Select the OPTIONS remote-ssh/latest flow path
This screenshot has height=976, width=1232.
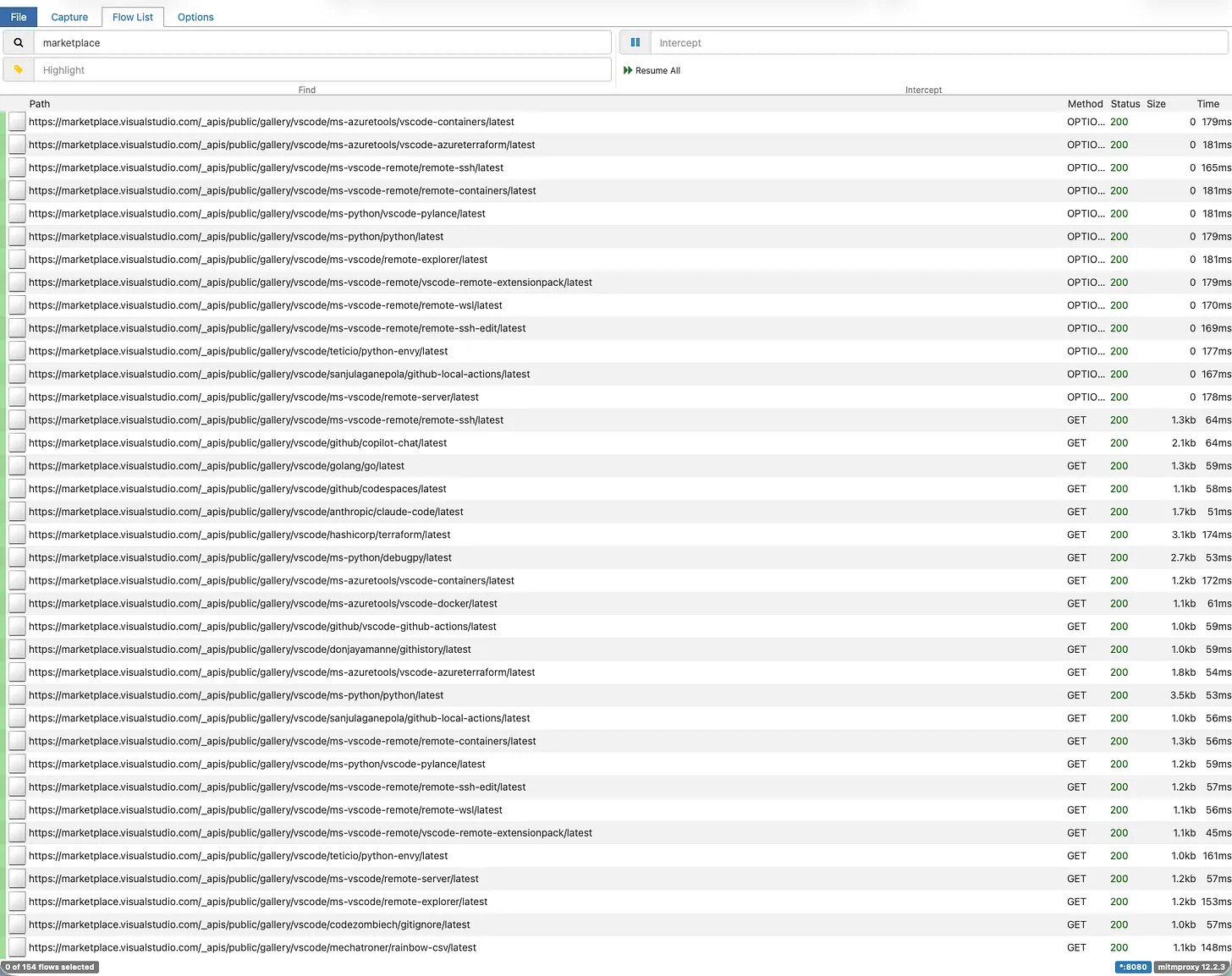(266, 167)
